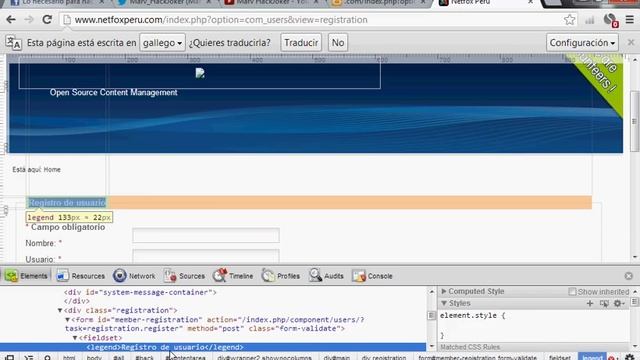Collapse the form member-registration node
This screenshot has width=640, height=360.
pyautogui.click(x=68, y=320)
